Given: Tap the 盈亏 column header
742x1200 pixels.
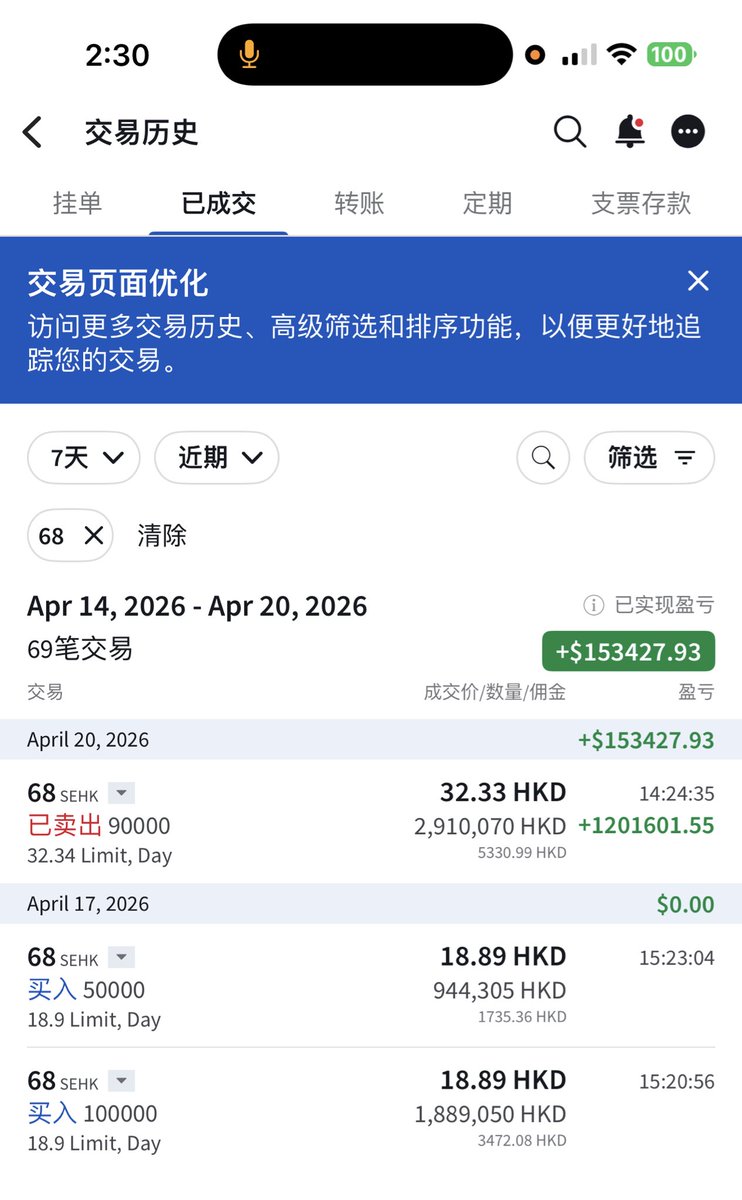Looking at the screenshot, I should [696, 692].
